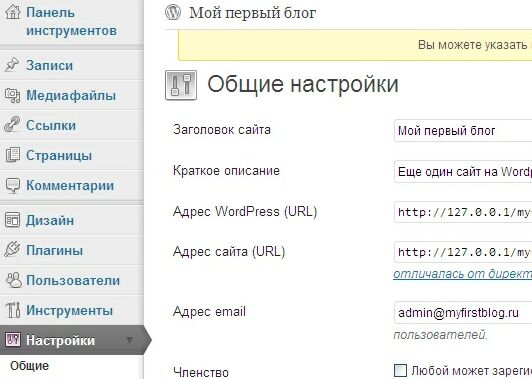Image resolution: width=532 pixels, height=379 pixels.
Task: Click the Адрес сайта (URL) input
Action: (x=463, y=252)
